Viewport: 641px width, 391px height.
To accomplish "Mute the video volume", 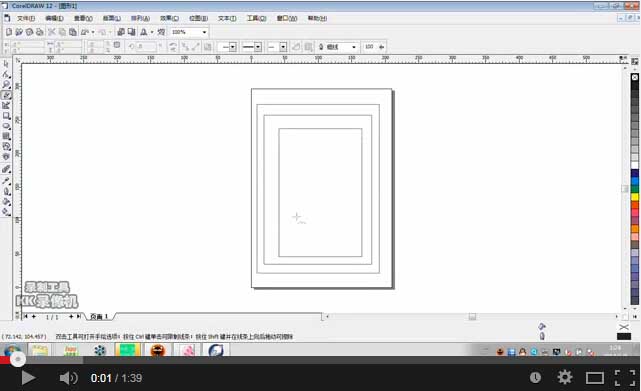I will 68,378.
